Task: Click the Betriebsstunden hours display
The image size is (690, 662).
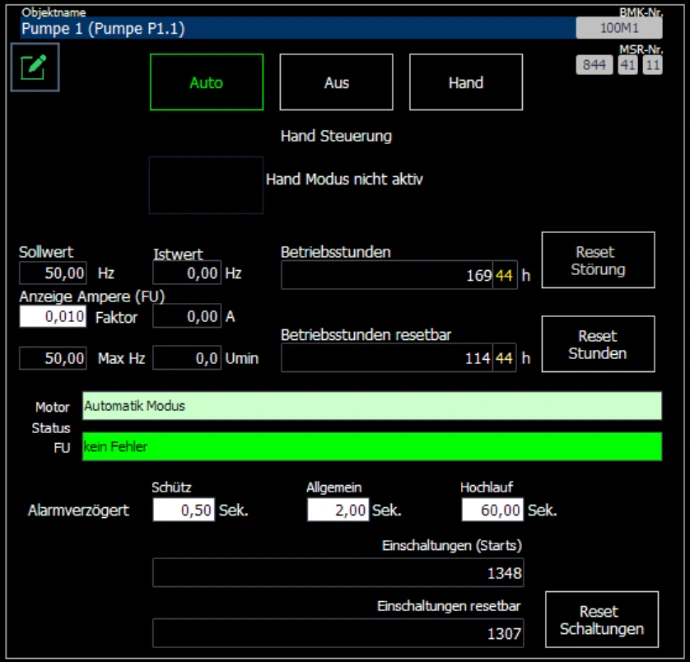Action: [399, 275]
